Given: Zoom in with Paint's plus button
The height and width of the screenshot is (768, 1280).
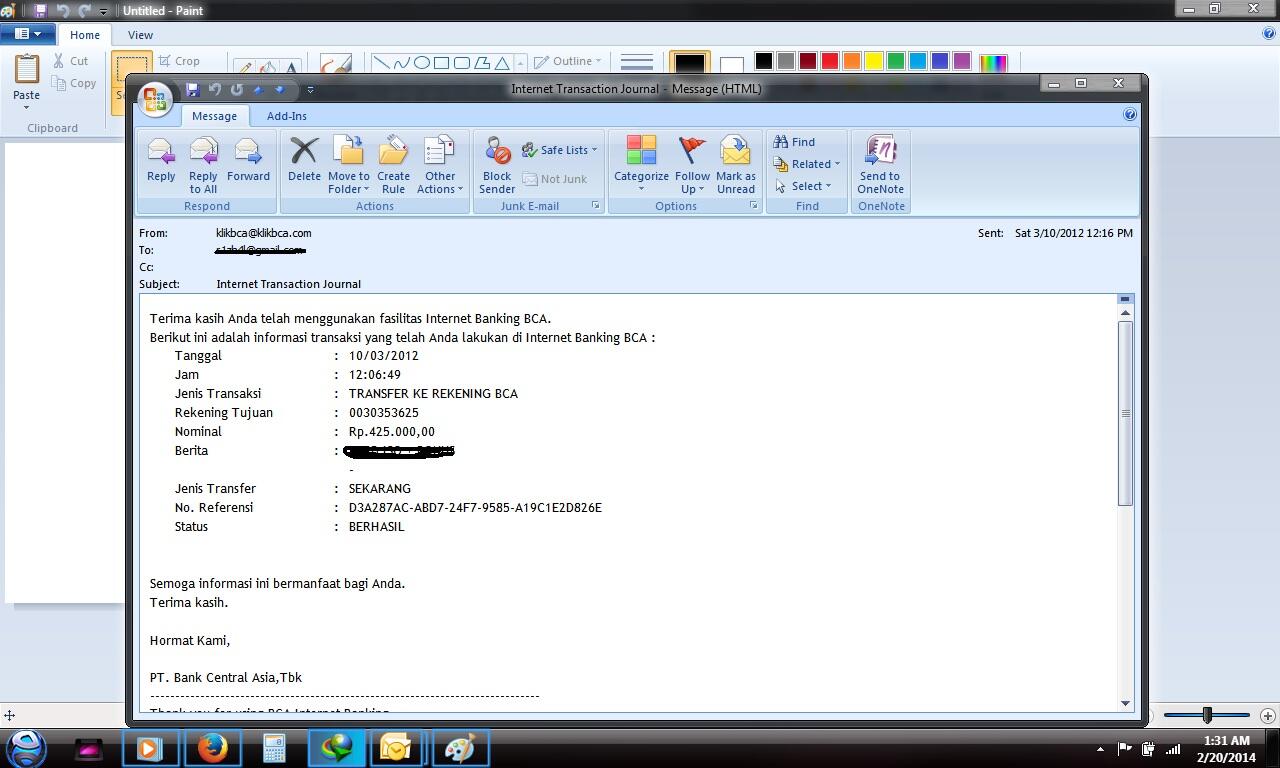Looking at the screenshot, I should click(x=1268, y=715).
